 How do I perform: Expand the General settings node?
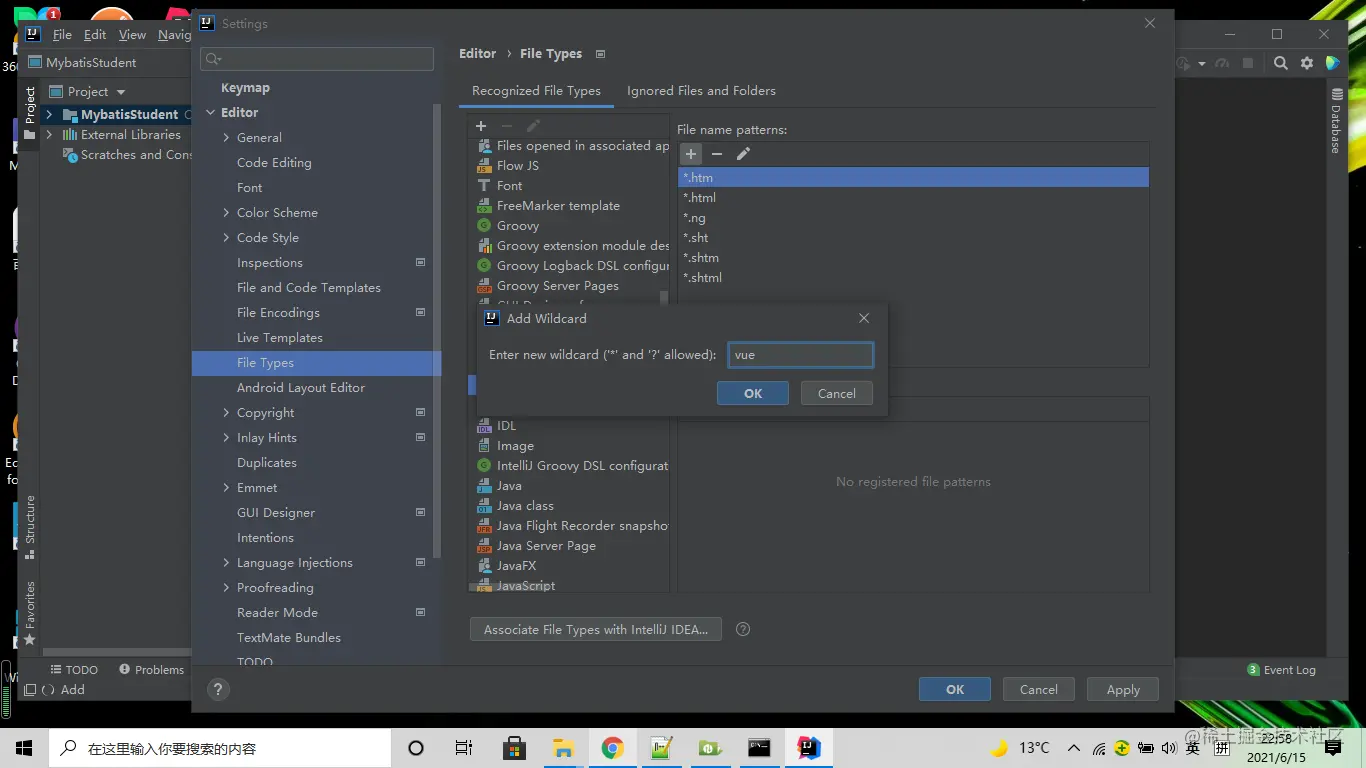[227, 138]
